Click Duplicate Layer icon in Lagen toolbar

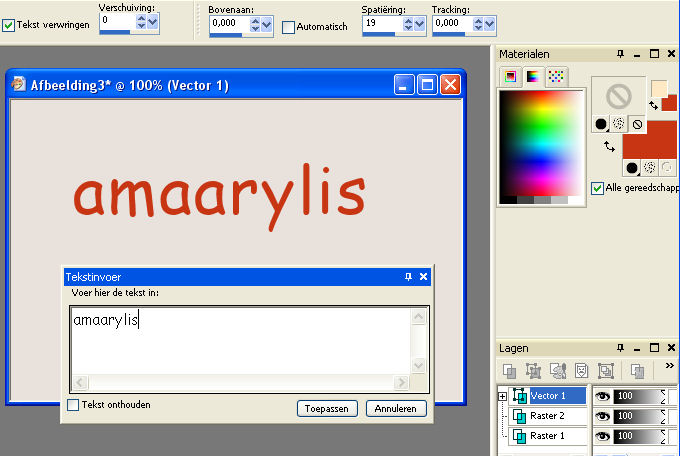pos(637,371)
